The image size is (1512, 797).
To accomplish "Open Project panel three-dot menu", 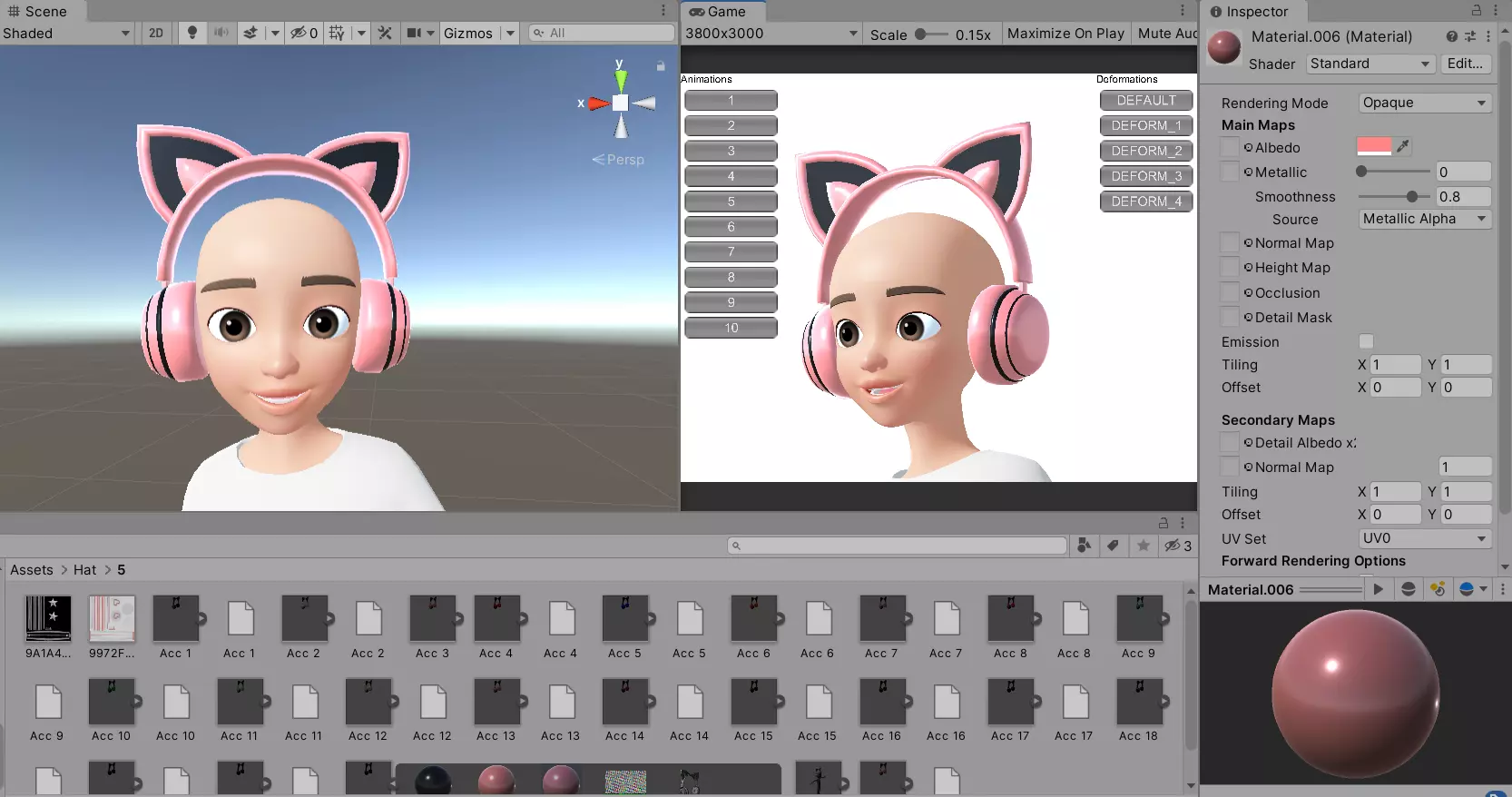I will [1183, 523].
